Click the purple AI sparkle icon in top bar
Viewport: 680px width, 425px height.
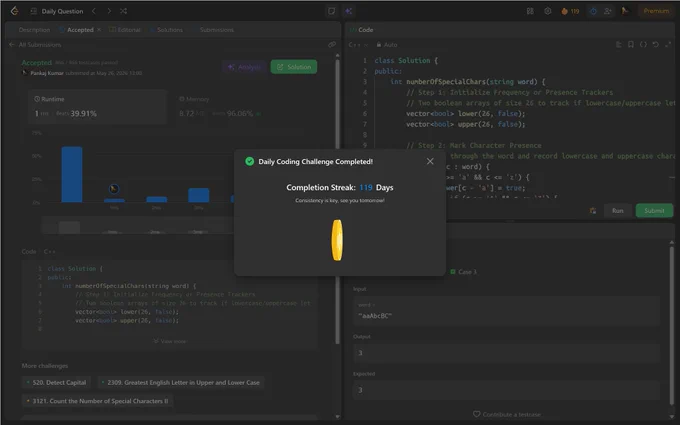click(x=349, y=11)
